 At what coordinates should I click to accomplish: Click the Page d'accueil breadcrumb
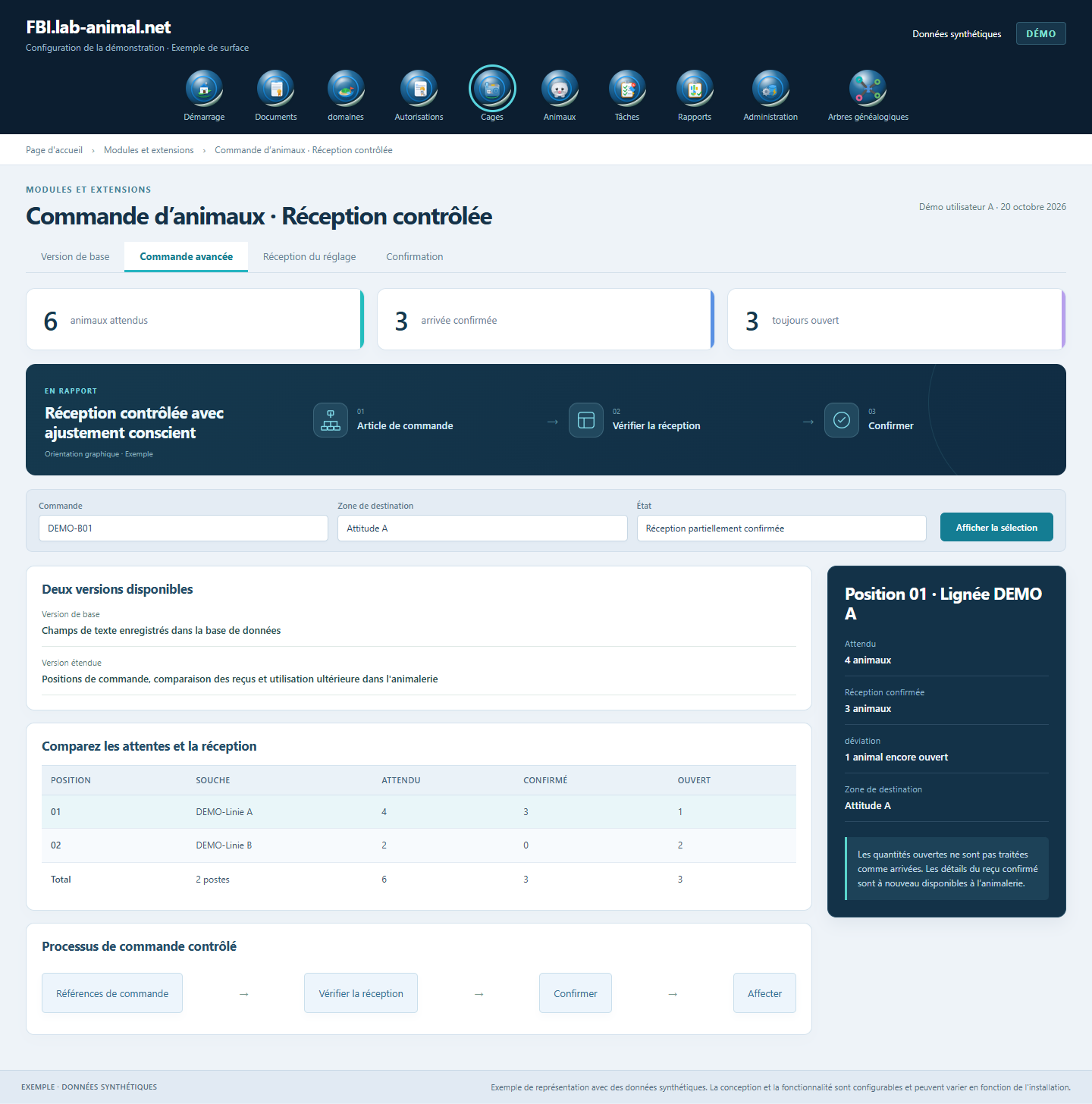click(x=54, y=150)
